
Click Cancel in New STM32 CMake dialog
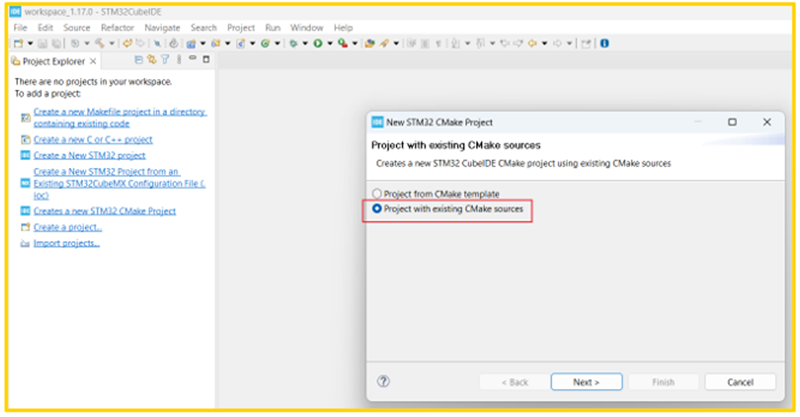point(740,382)
